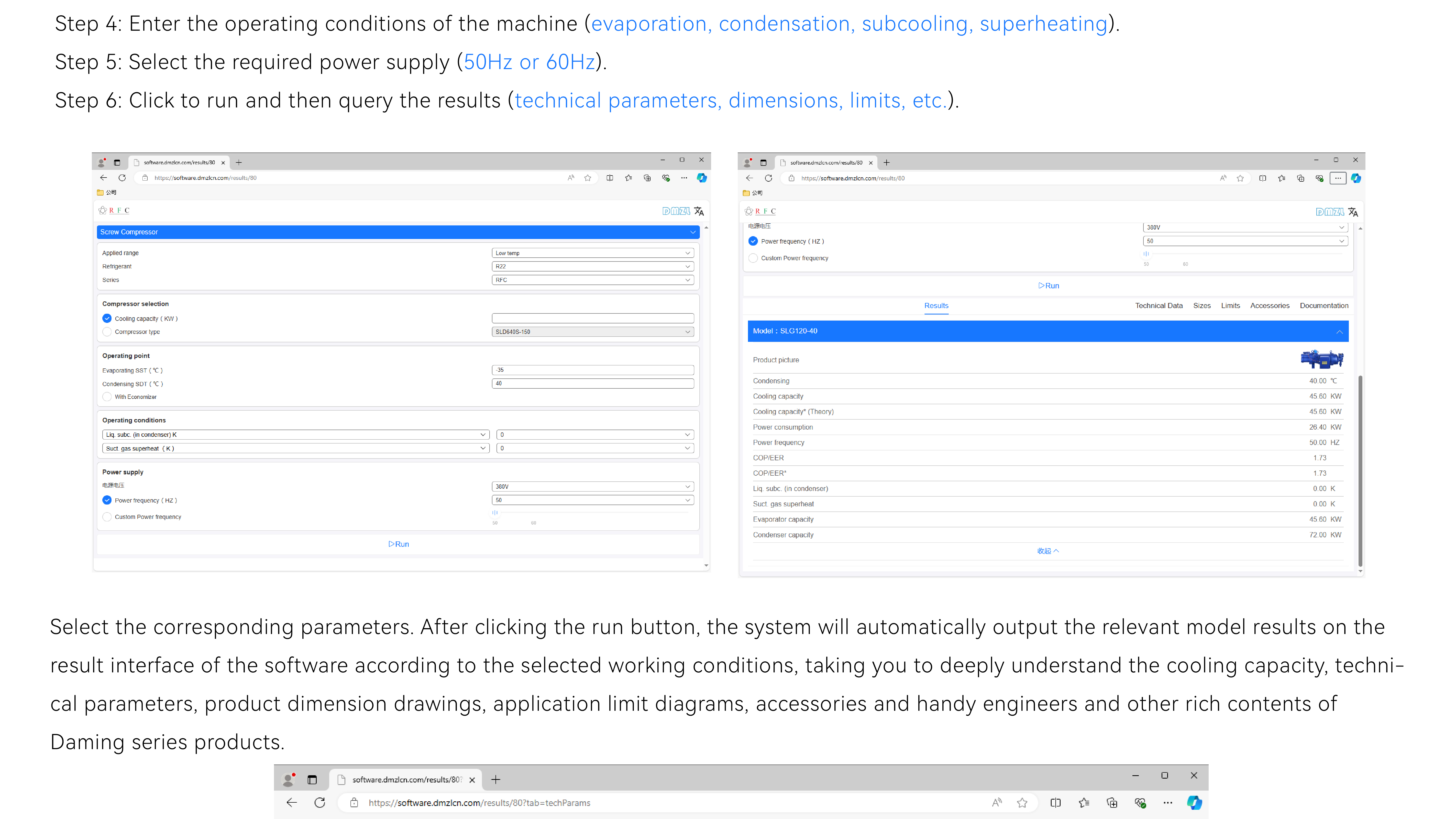Open Suct. gas superheat (K) dropdown
1456x819 pixels.
tap(296, 448)
